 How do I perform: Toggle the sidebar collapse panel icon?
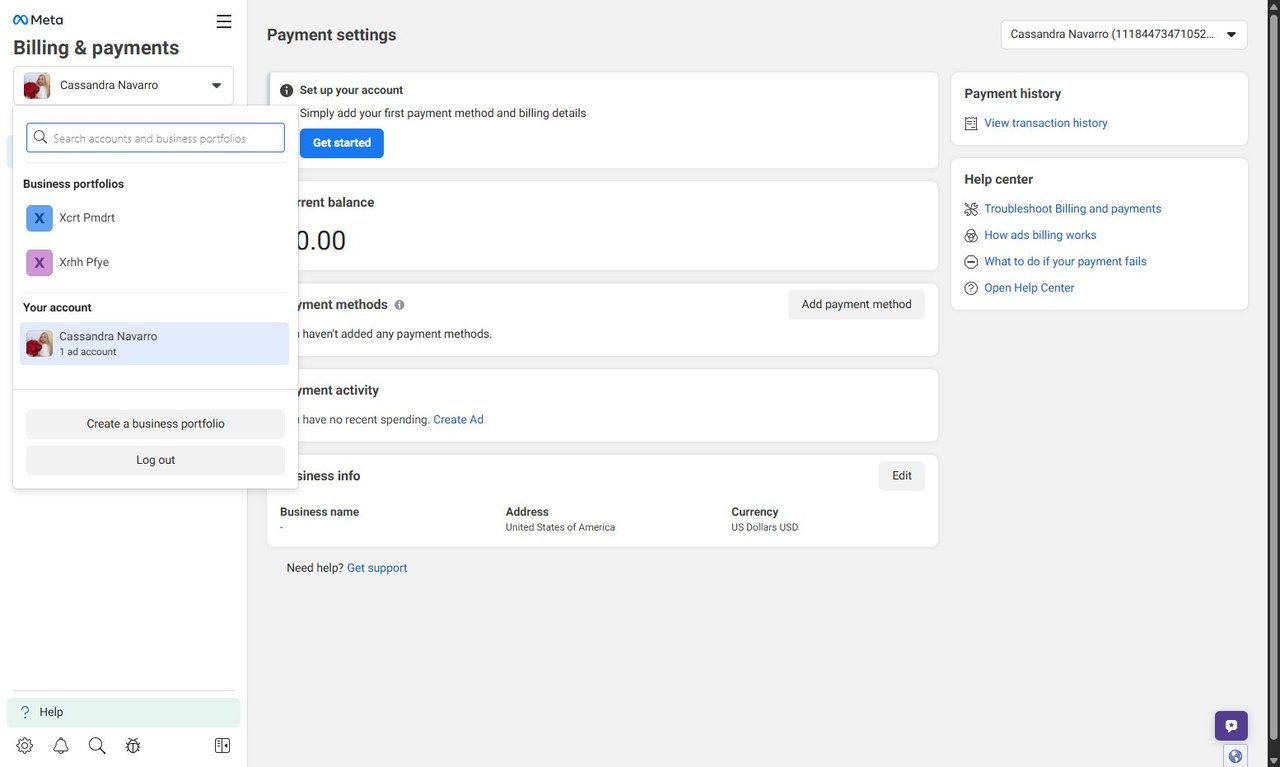(223, 745)
